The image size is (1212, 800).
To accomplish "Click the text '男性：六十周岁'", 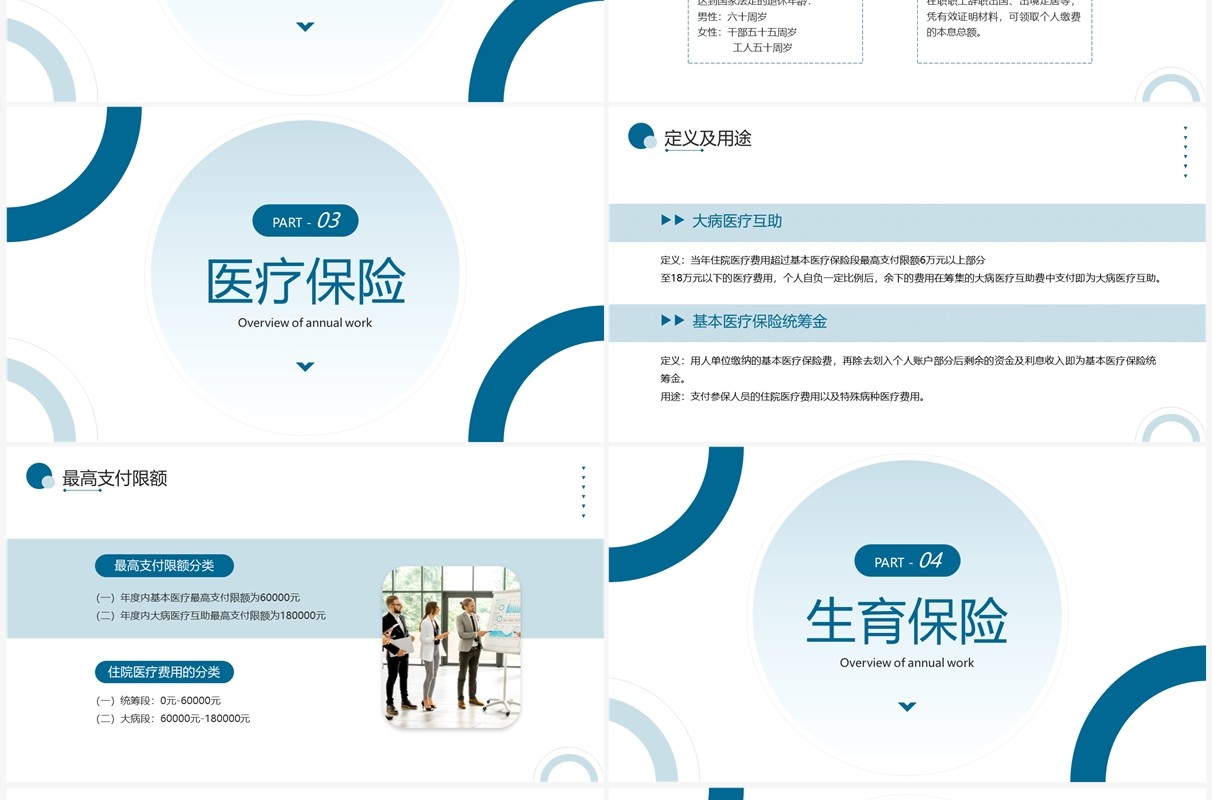I will [x=732, y=17].
